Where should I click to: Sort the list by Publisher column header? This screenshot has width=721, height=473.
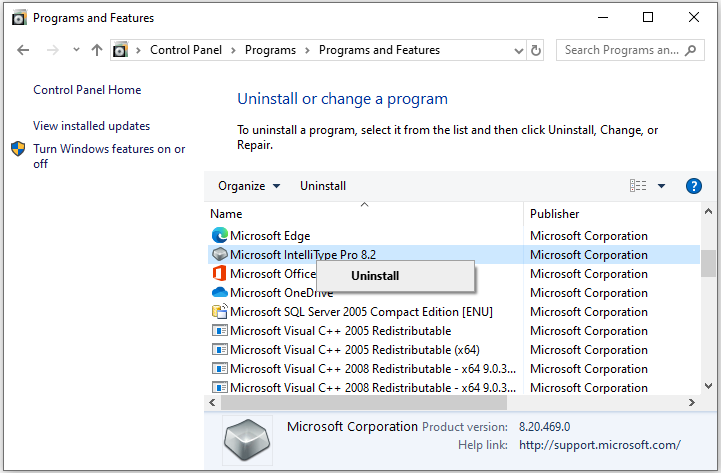click(x=612, y=214)
